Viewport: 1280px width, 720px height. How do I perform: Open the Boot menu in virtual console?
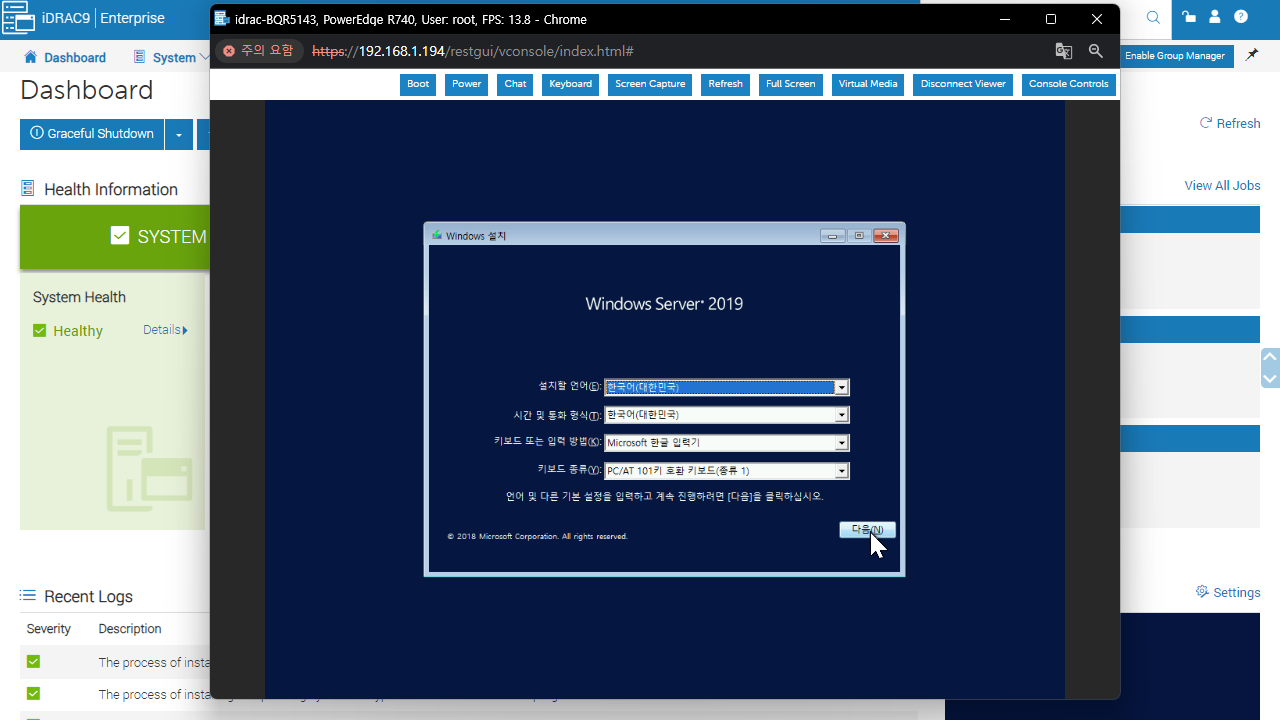tap(418, 84)
